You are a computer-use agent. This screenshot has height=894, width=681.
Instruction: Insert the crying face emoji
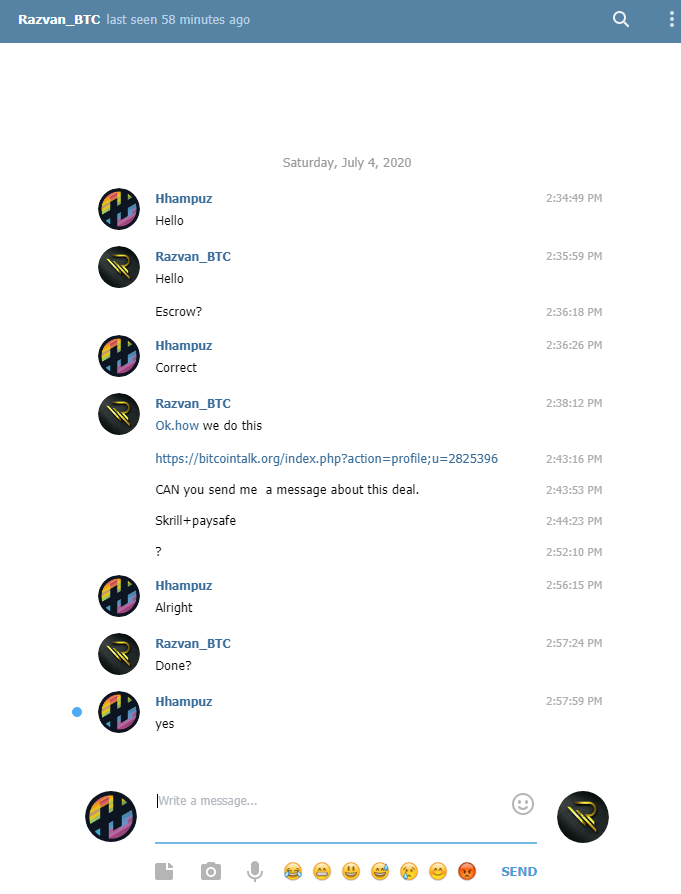409,871
